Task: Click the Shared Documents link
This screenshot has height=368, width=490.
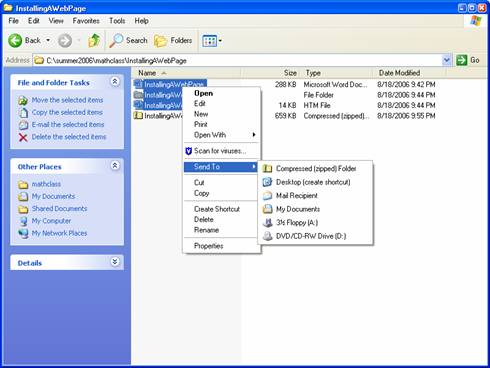Action: (x=59, y=209)
